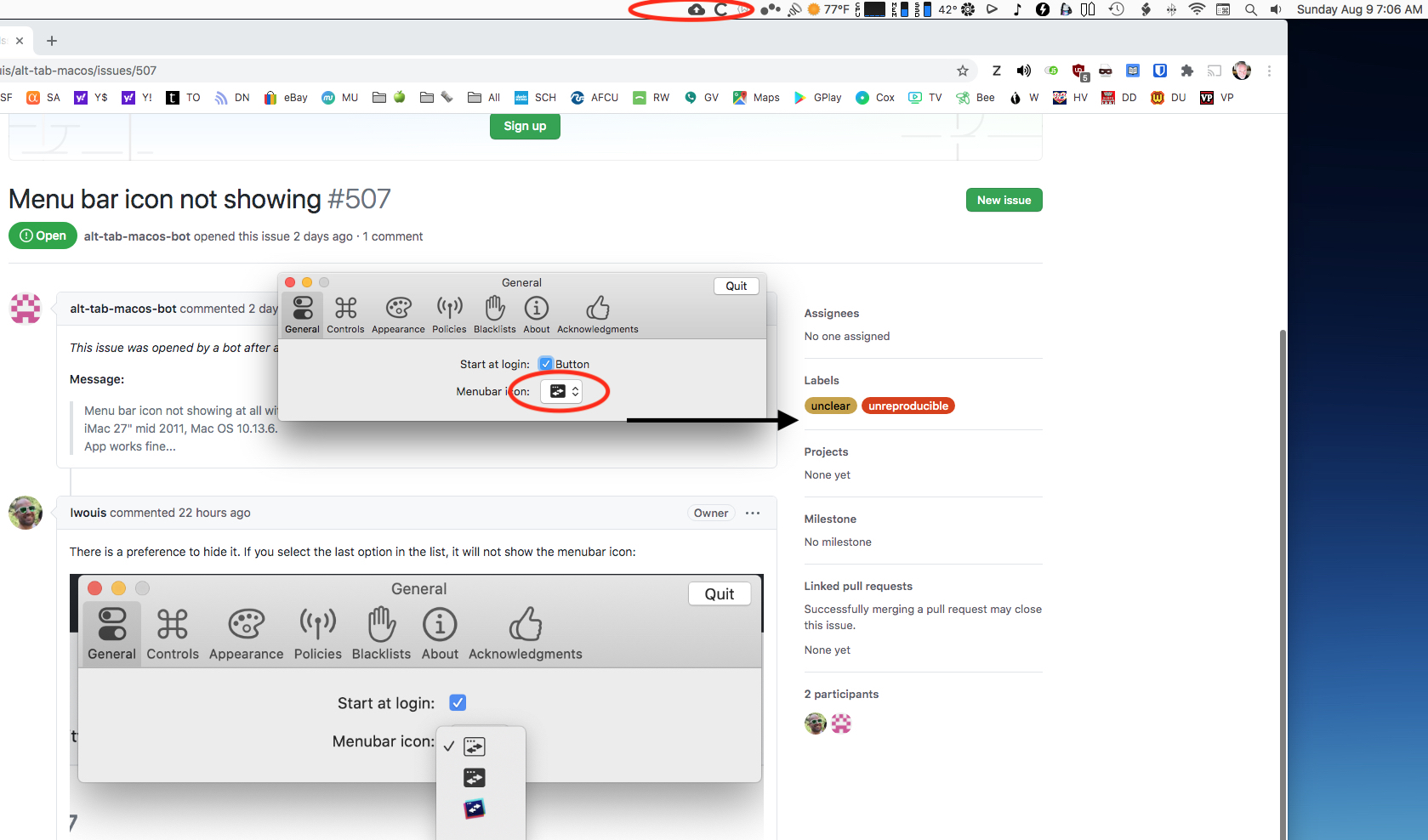Click the cloud upload icon in the menu bar
This screenshot has height=840, width=1428.
pyautogui.click(x=696, y=9)
